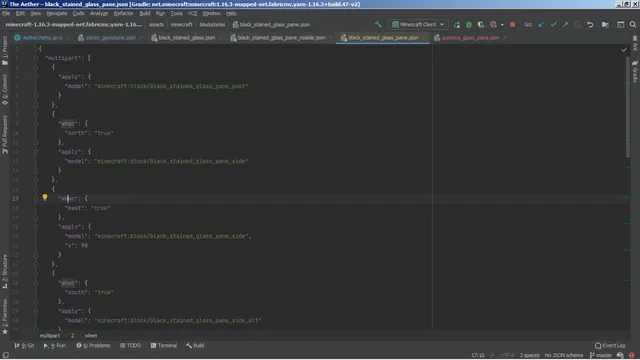Commit changes with the green checkmark icon
The width and height of the screenshot is (640, 360).
click(553, 24)
